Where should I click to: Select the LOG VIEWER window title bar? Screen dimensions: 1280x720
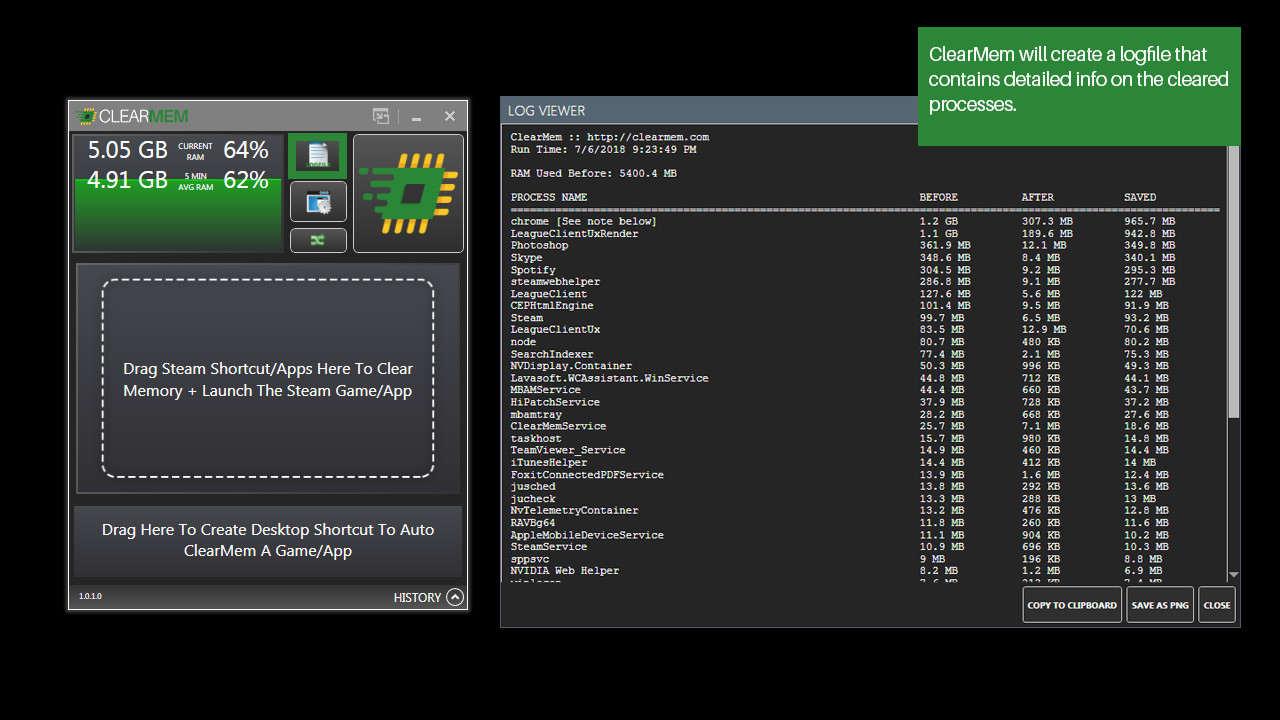[x=700, y=110]
